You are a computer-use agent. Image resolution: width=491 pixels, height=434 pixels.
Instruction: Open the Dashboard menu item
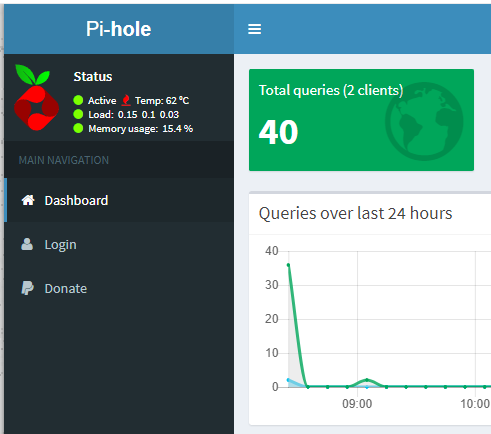tap(119, 200)
